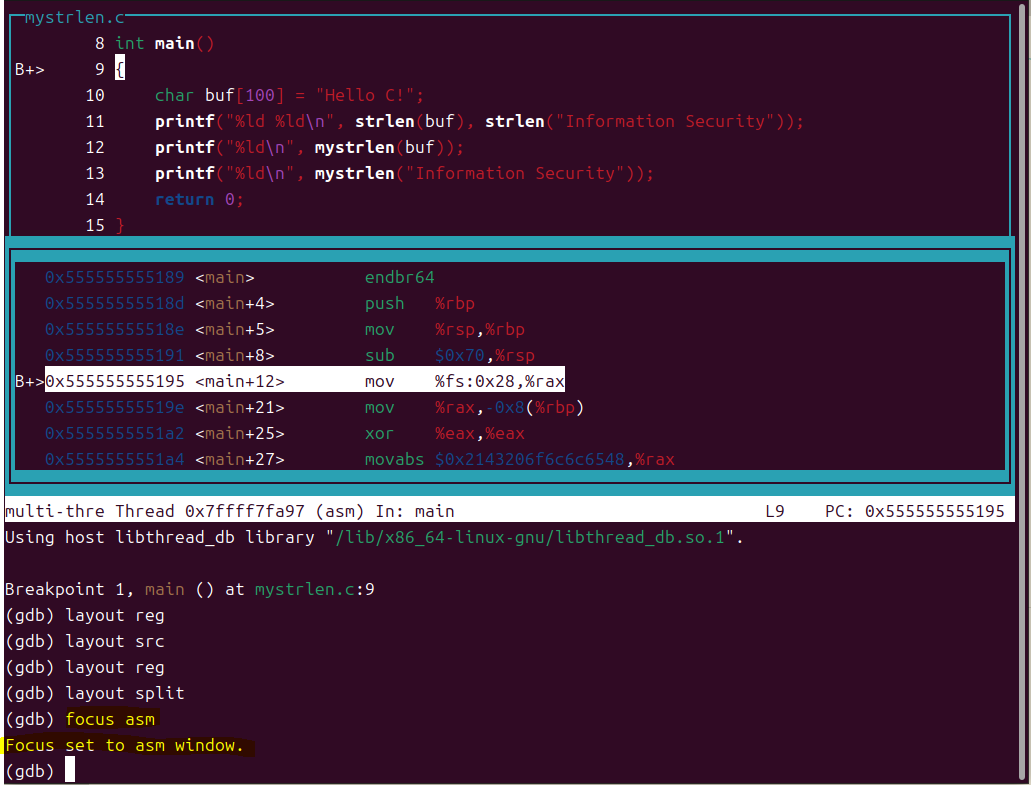Click the 'Focus set to asm window.' message
Image resolution: width=1031 pixels, height=785 pixels.
point(125,746)
